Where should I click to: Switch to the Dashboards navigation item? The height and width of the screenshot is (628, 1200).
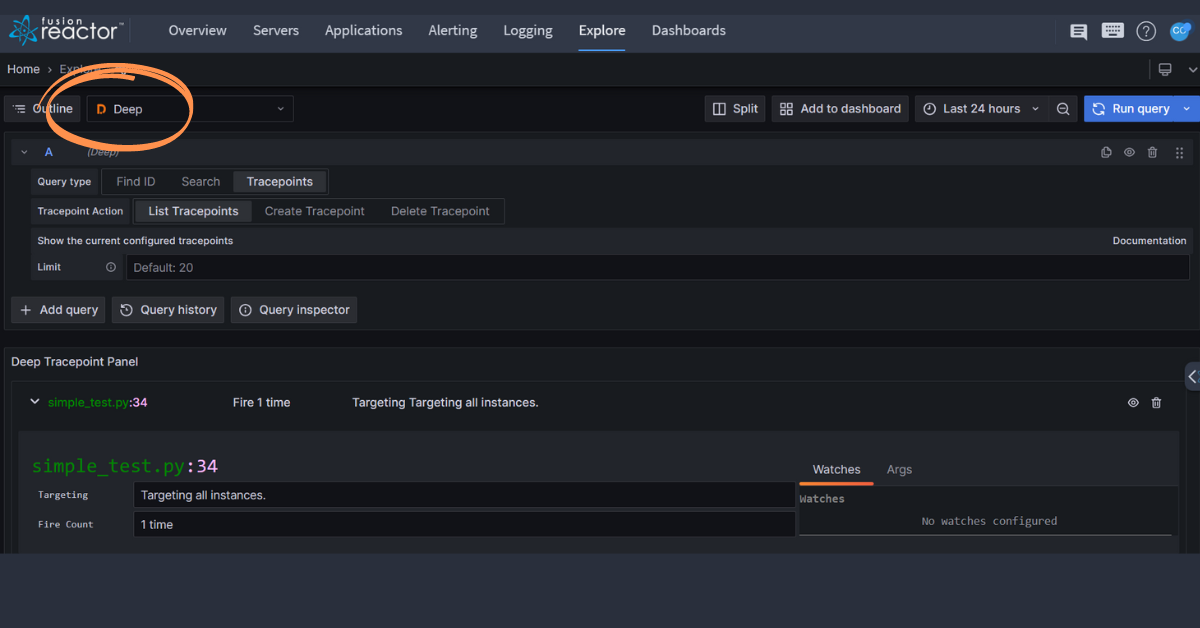point(688,30)
